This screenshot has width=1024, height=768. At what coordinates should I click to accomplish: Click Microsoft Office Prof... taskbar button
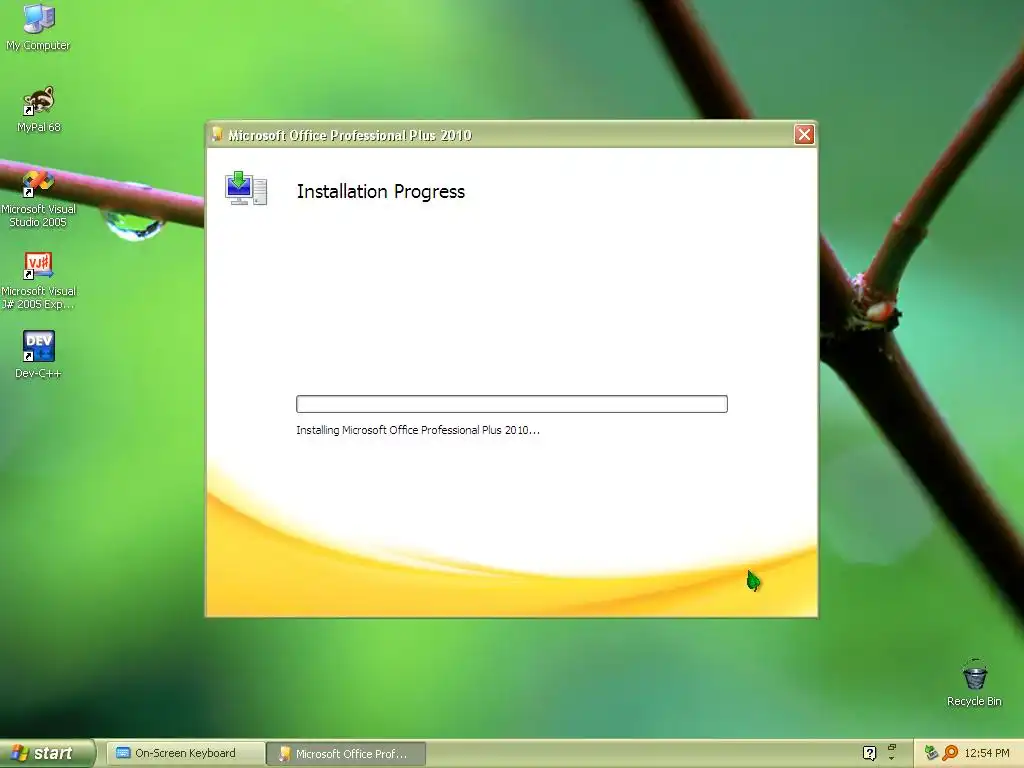click(x=347, y=754)
